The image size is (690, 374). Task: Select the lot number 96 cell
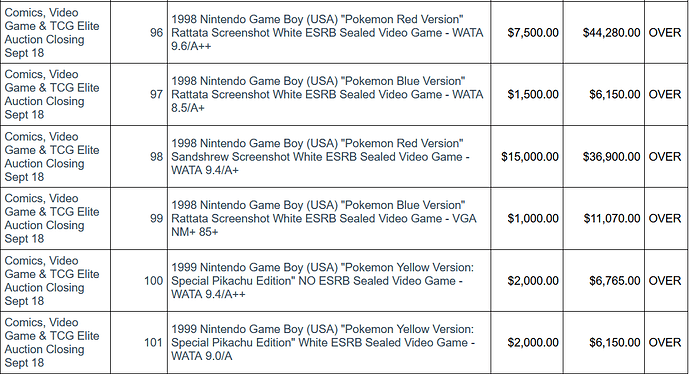point(139,33)
